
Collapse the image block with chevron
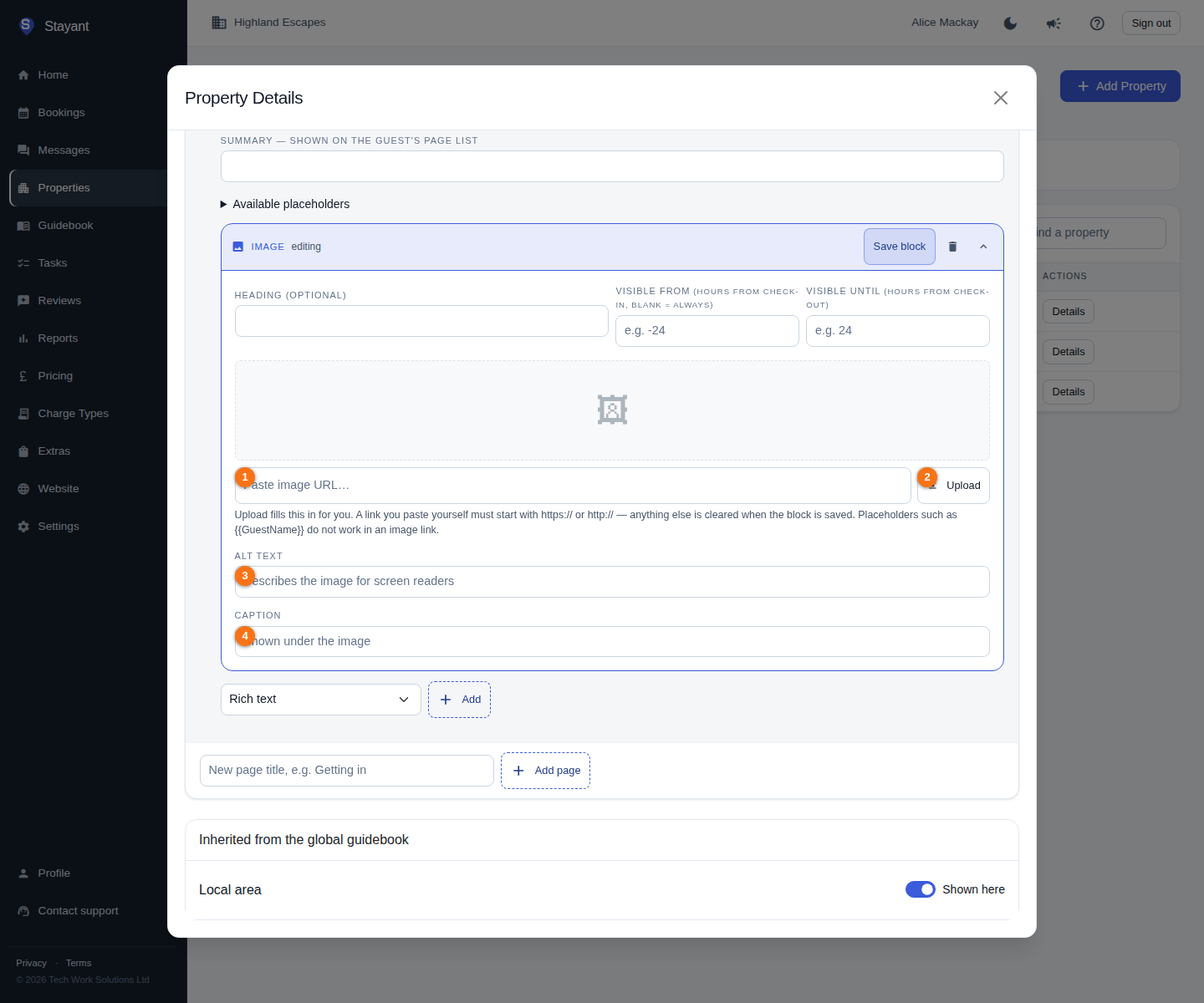[983, 247]
